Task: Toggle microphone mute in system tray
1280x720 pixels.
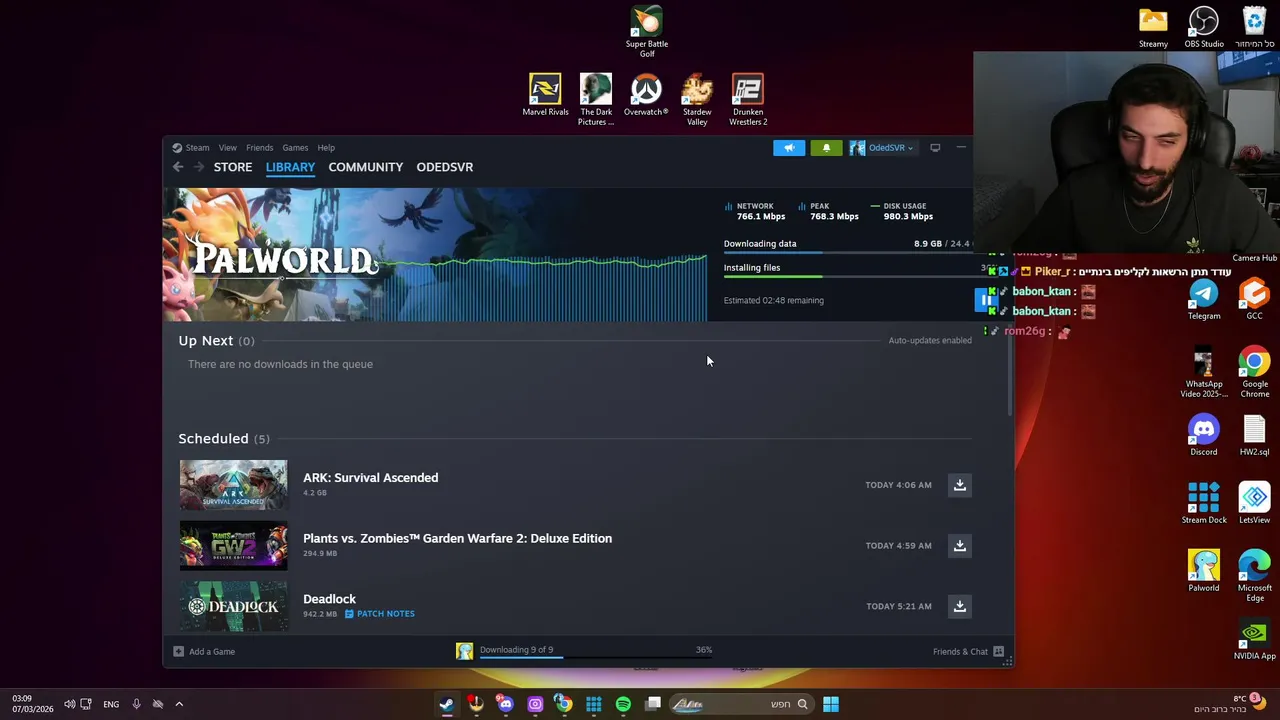Action: coord(136,704)
